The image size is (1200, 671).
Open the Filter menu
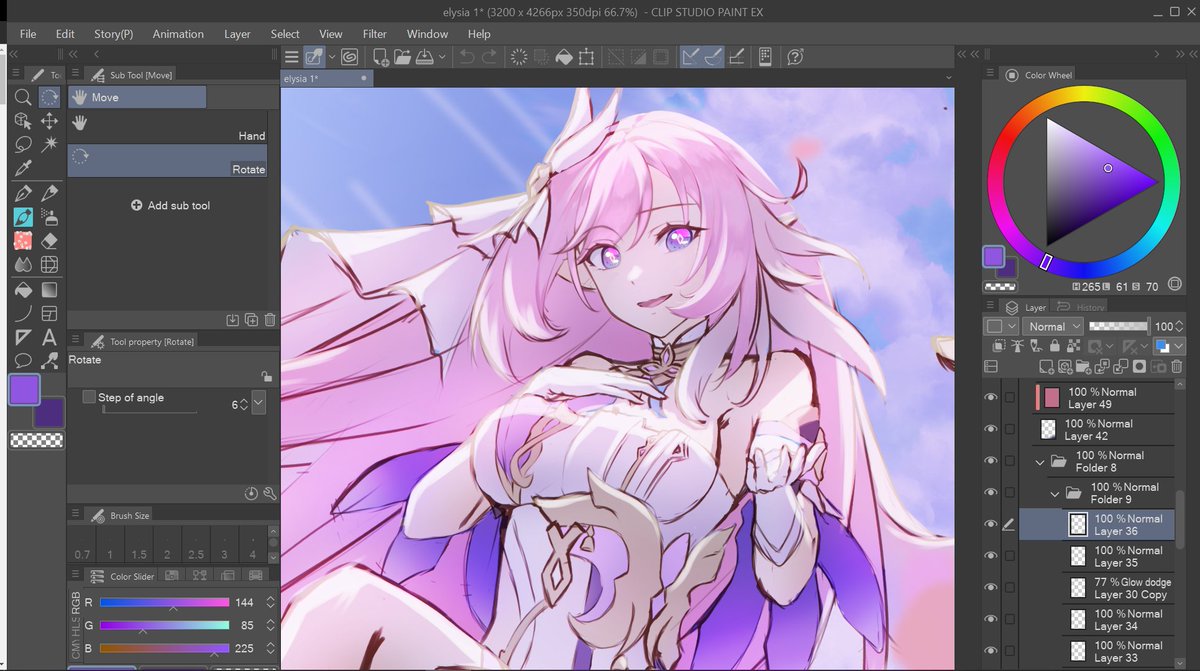click(x=375, y=33)
